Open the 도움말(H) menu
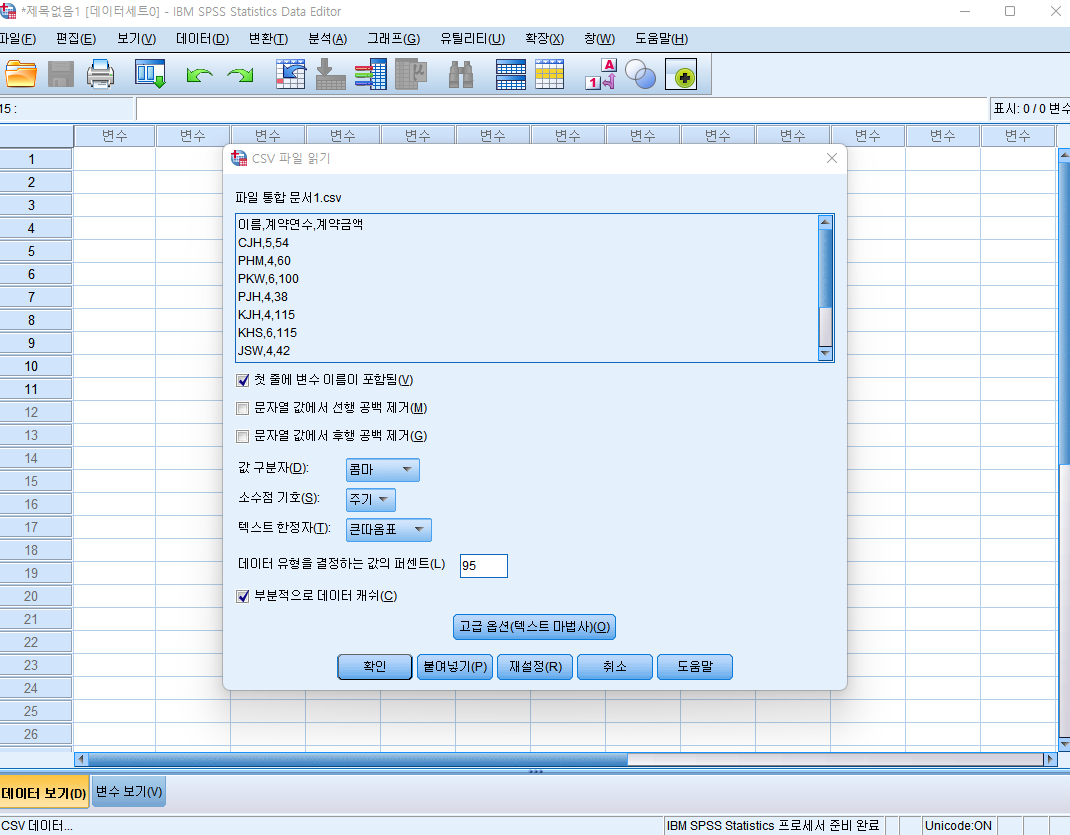The image size is (1070, 835). point(661,39)
